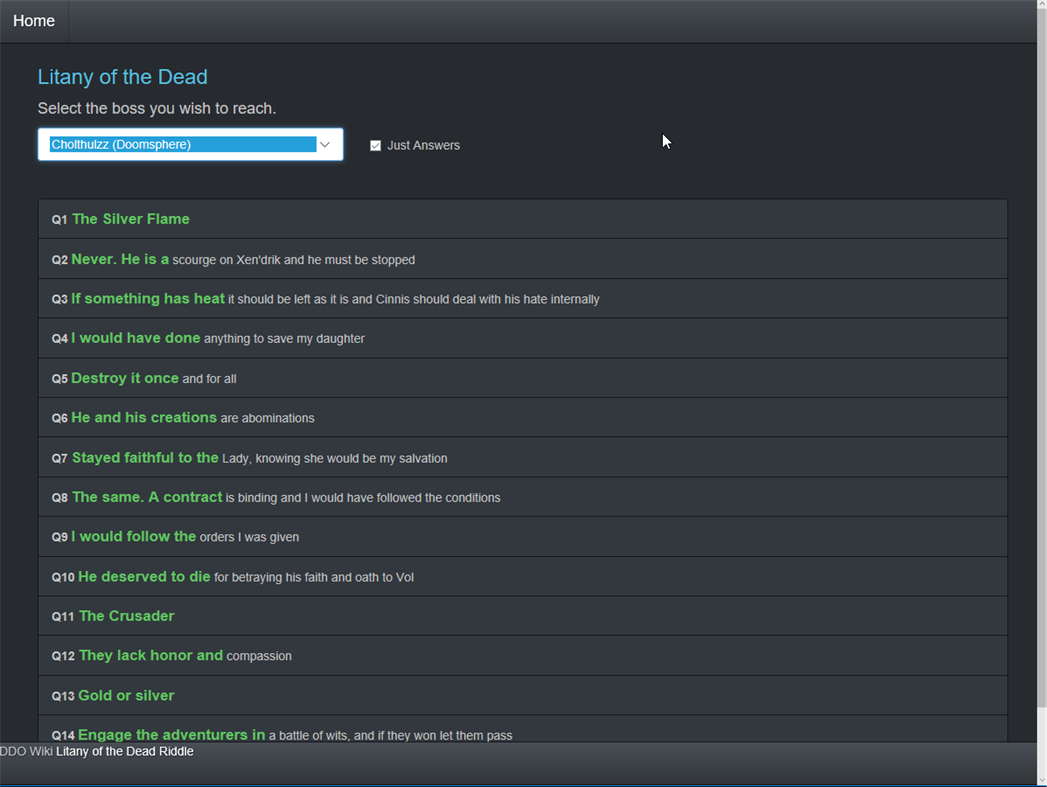
Task: Uncheck the Just Answers checkbox
Action: tap(375, 146)
